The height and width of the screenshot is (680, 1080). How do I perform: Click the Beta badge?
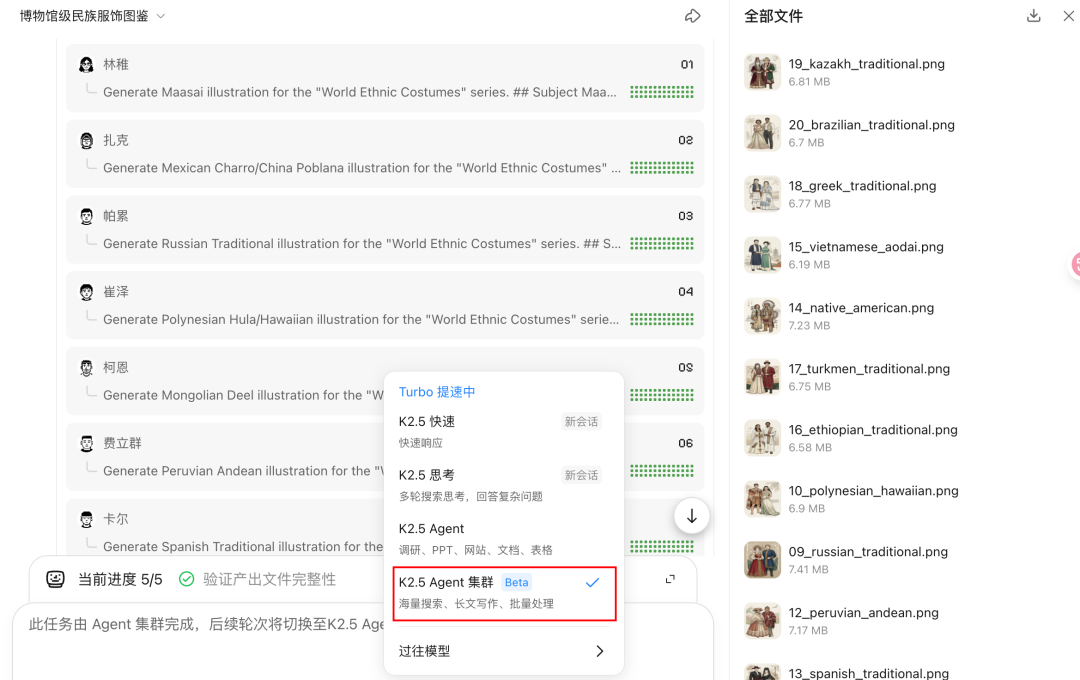(517, 583)
